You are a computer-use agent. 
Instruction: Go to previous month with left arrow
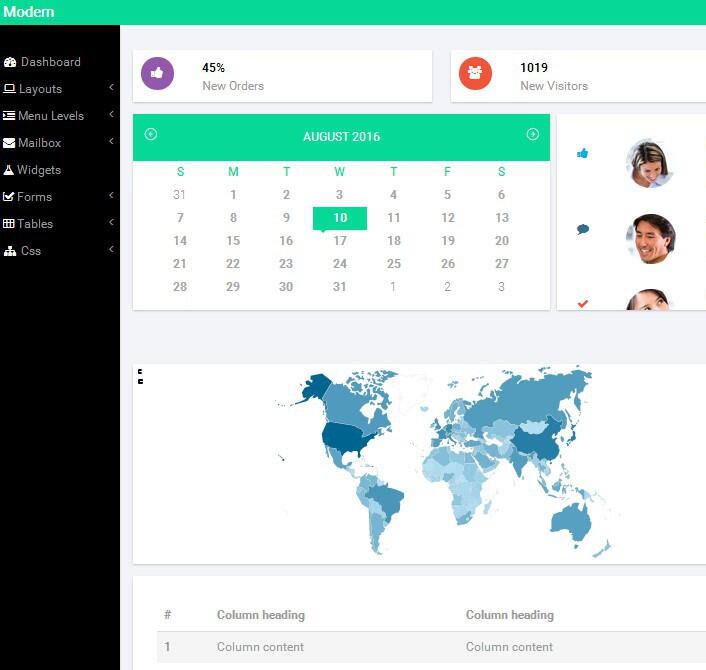tap(151, 134)
